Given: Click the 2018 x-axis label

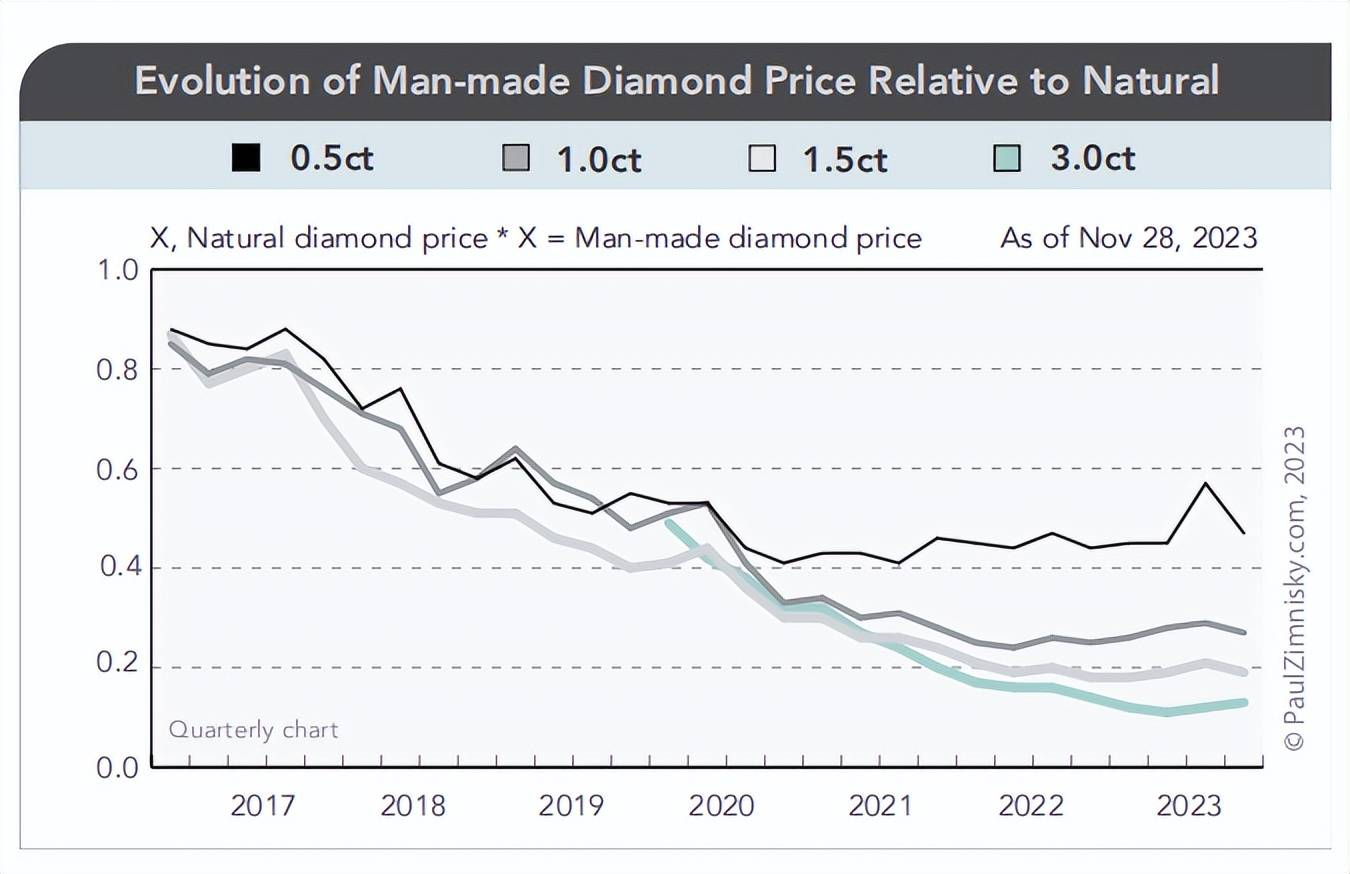Looking at the screenshot, I should pyautogui.click(x=413, y=805).
